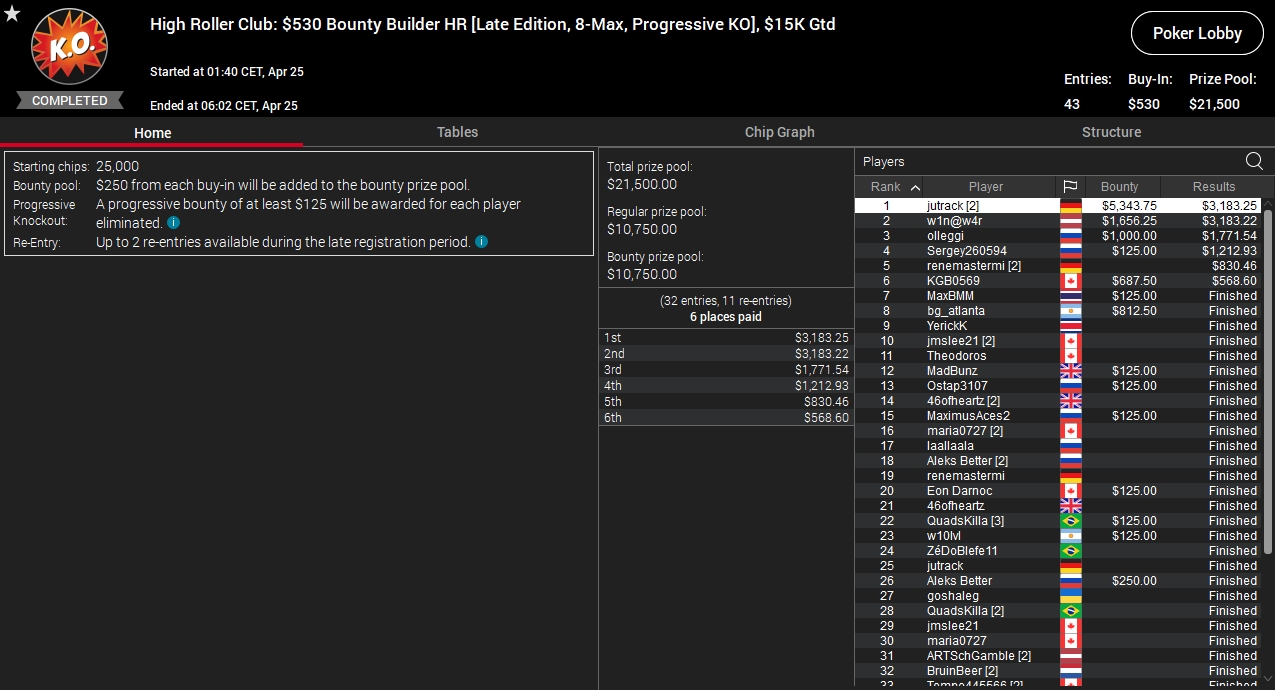Click the favorite star icon

pos(12,13)
